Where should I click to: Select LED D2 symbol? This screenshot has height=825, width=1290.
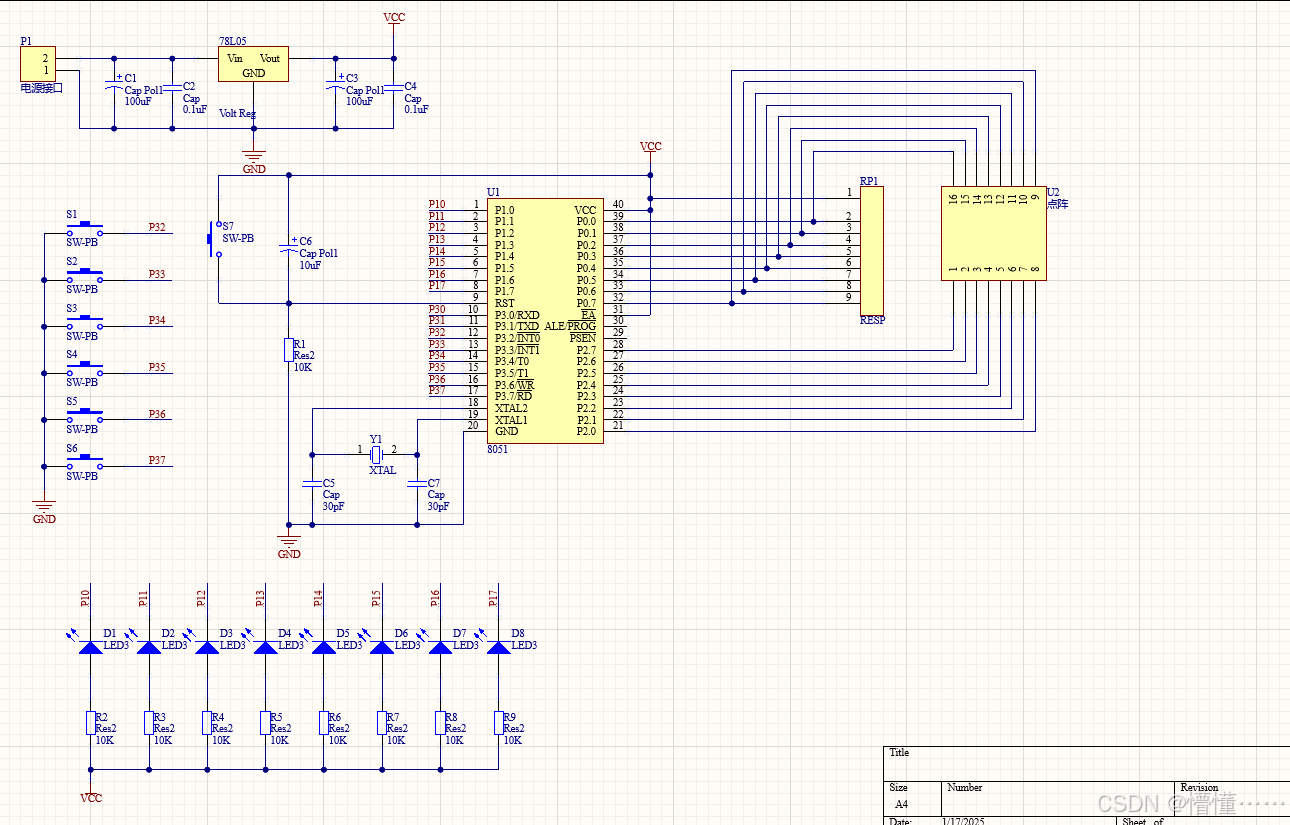coord(149,647)
